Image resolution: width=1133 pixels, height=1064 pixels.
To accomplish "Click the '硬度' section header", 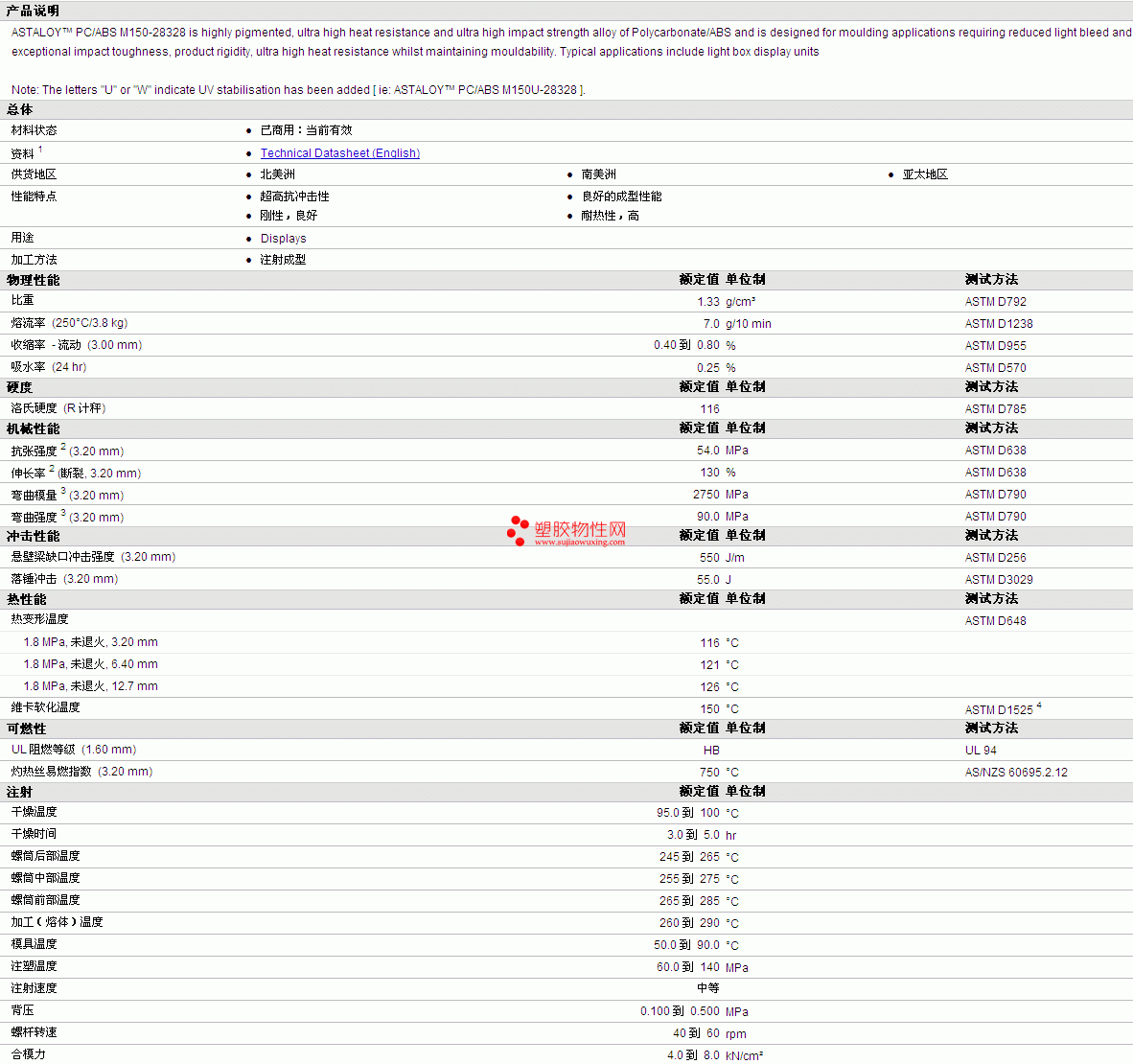I will pyautogui.click(x=19, y=387).
